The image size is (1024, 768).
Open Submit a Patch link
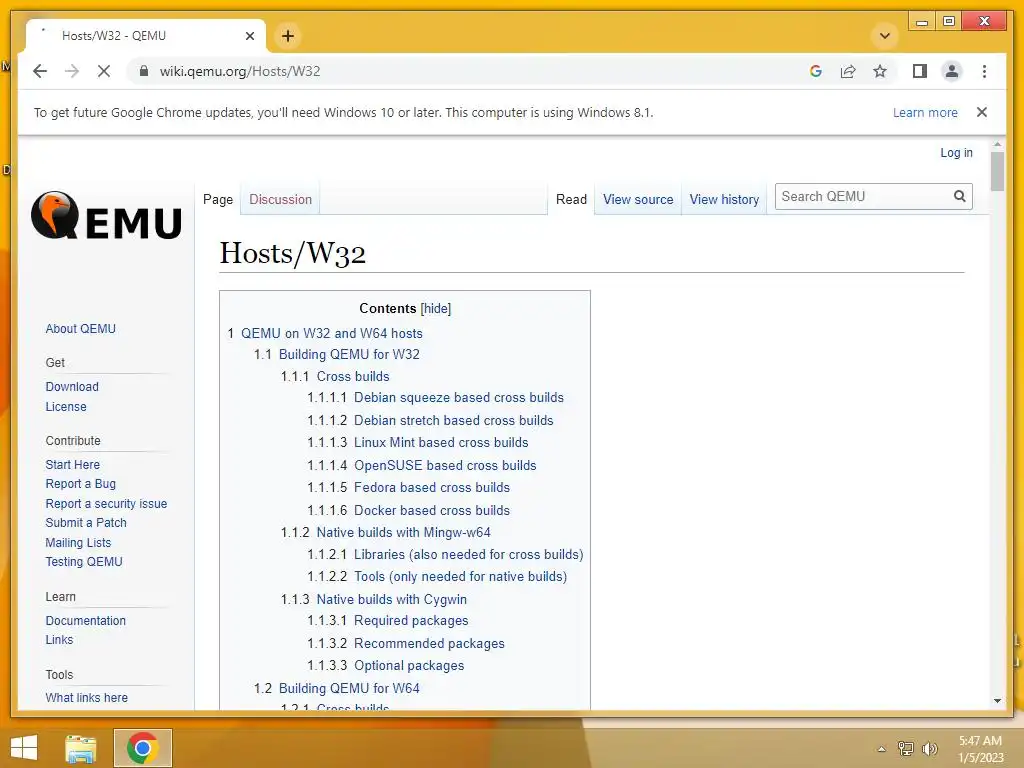86,522
